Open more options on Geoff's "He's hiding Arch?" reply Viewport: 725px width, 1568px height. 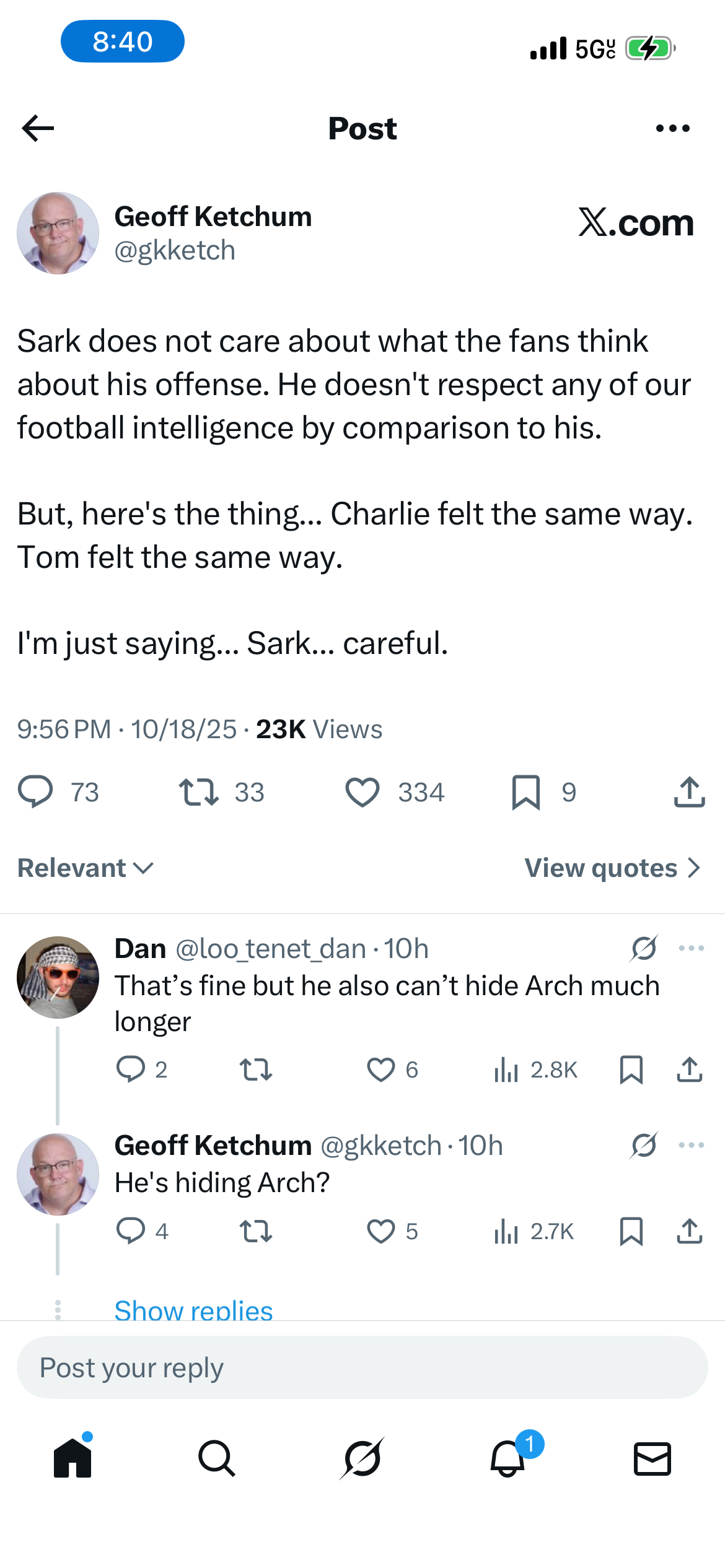pos(691,1145)
